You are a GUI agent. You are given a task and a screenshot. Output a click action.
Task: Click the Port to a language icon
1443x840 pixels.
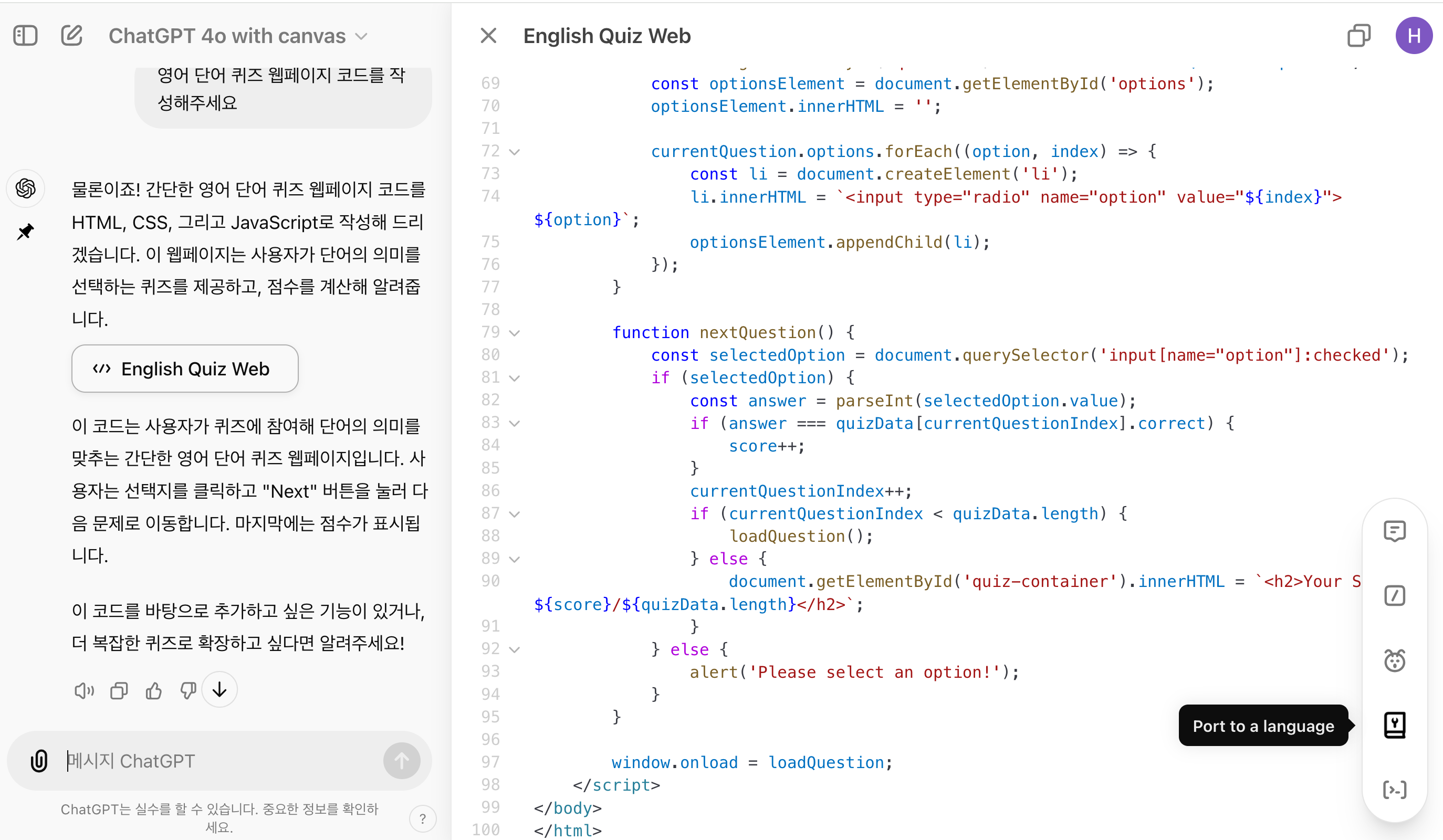tap(1395, 724)
